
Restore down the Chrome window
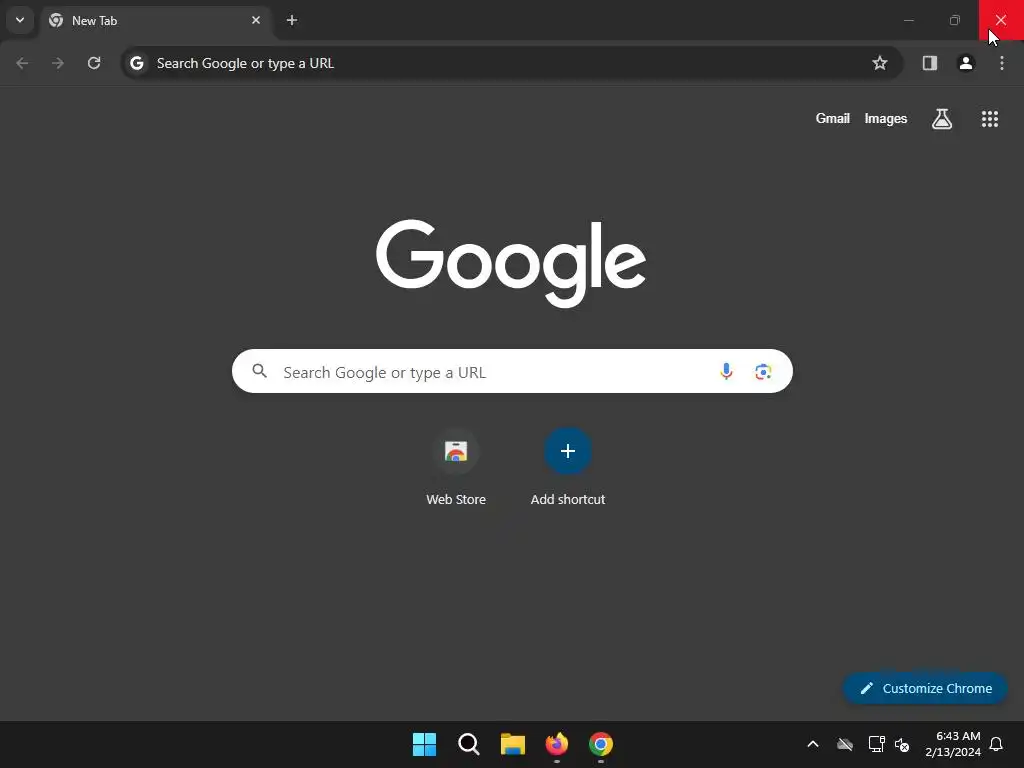pos(955,20)
